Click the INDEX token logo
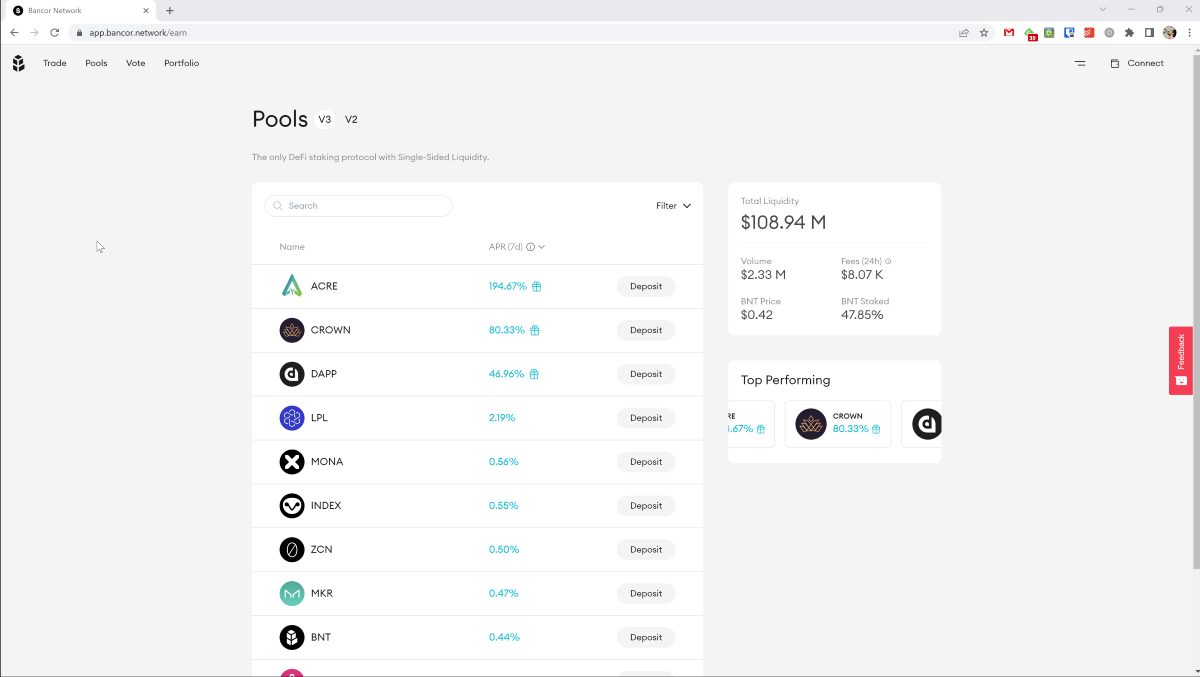The height and width of the screenshot is (677, 1200). tap(291, 506)
